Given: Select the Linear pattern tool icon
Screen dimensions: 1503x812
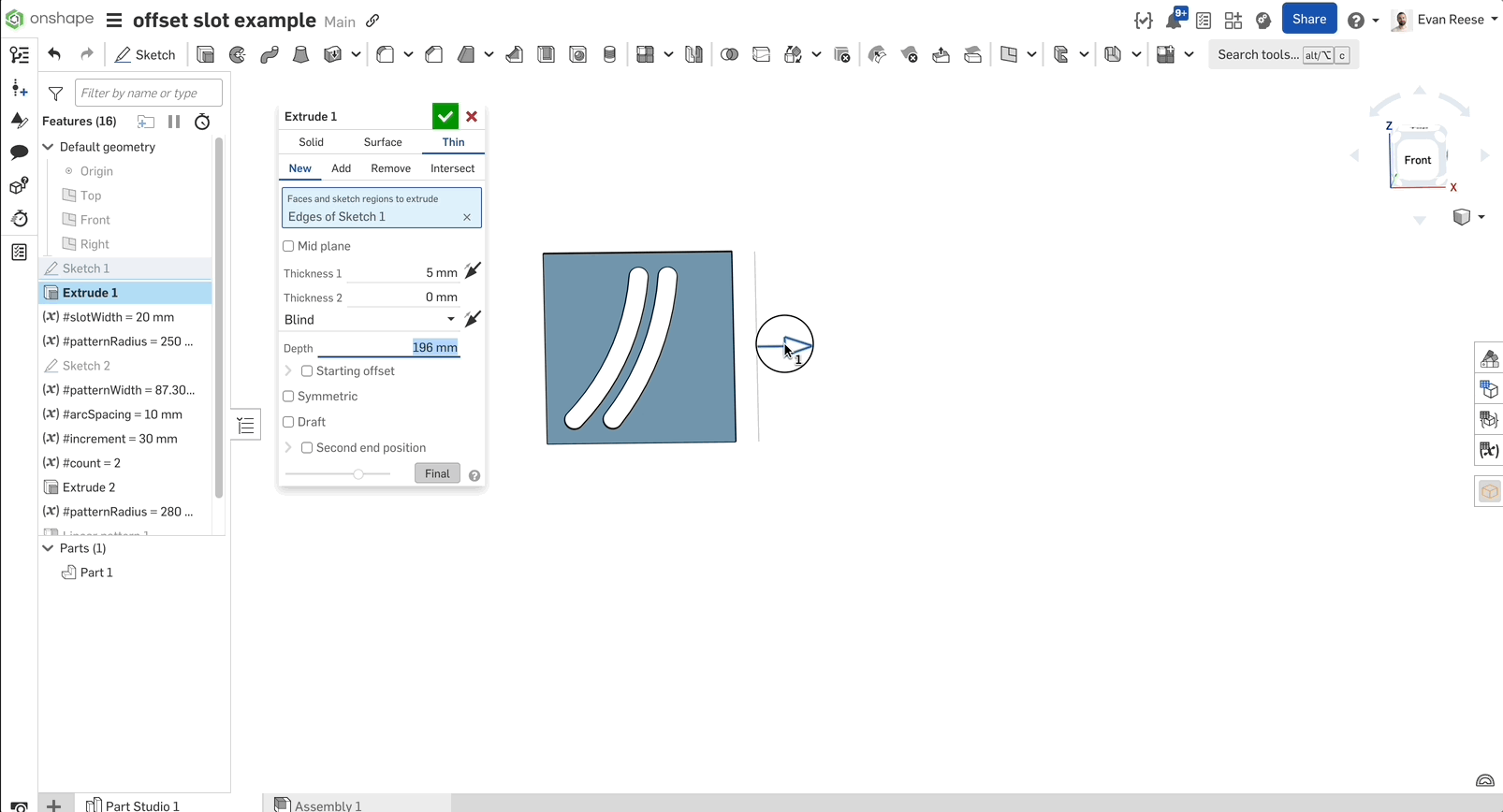Looking at the screenshot, I should tap(645, 55).
